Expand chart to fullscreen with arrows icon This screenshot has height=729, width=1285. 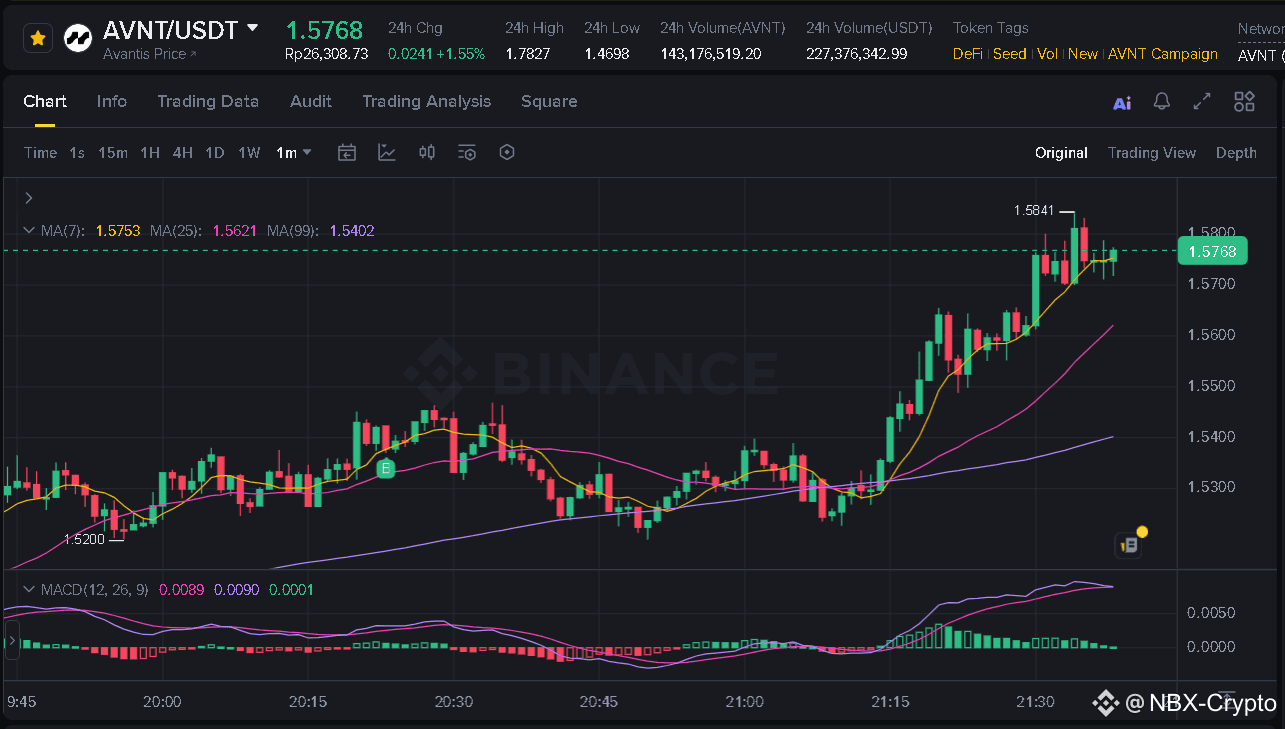click(1202, 101)
